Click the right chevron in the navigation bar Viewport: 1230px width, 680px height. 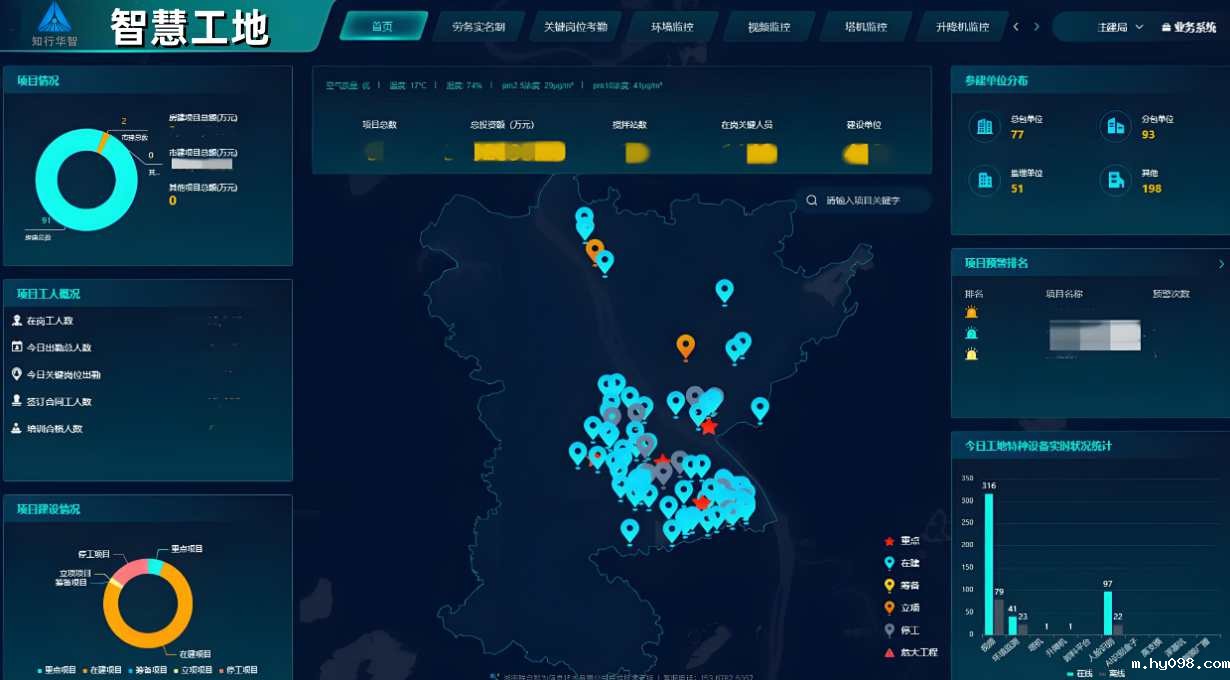1037,26
